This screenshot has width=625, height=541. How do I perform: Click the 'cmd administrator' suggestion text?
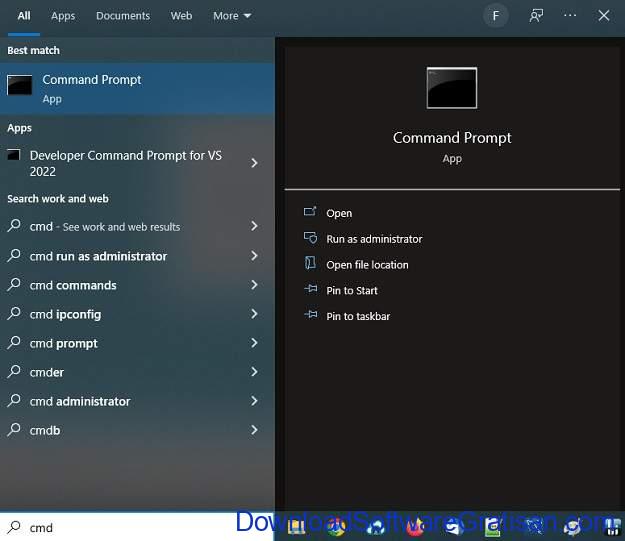click(80, 401)
